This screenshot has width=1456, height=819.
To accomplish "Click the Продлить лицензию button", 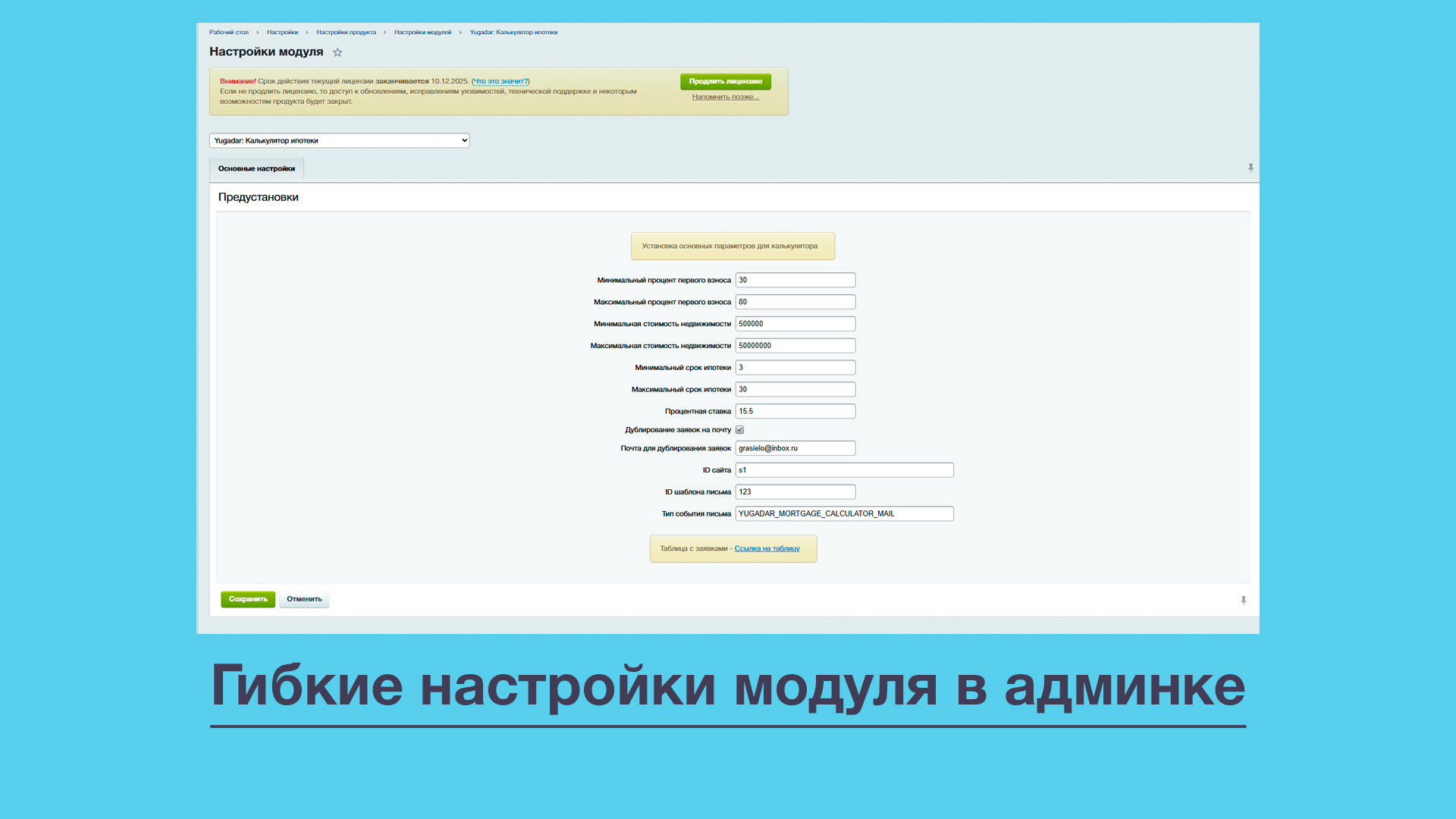I will [x=725, y=81].
